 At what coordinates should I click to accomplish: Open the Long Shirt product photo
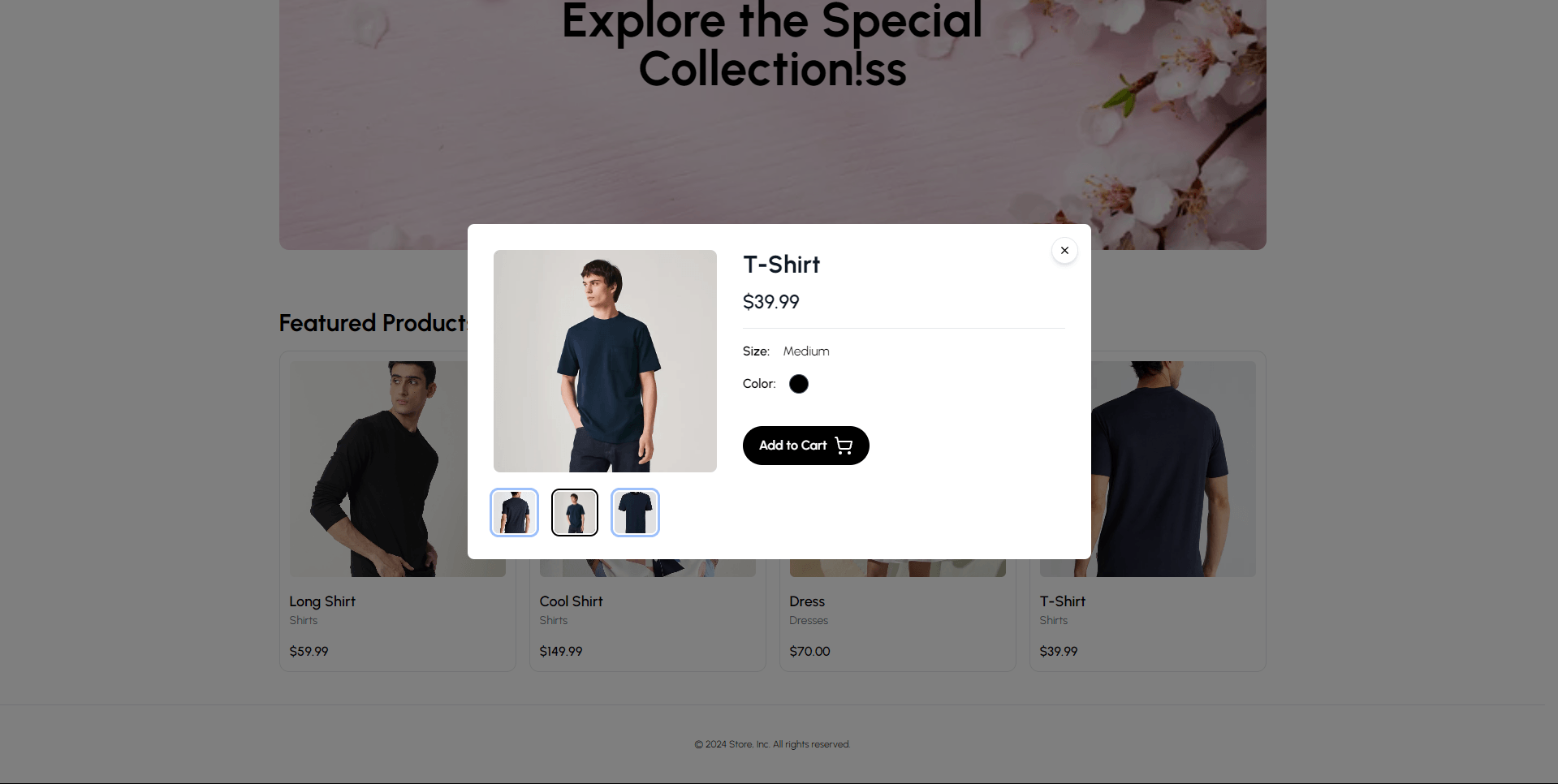(378, 469)
